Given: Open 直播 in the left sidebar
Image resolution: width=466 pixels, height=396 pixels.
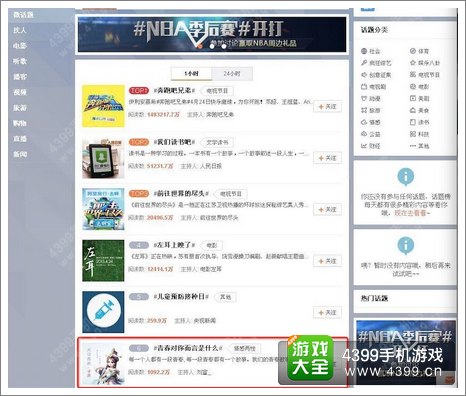Looking at the screenshot, I should [x=20, y=139].
